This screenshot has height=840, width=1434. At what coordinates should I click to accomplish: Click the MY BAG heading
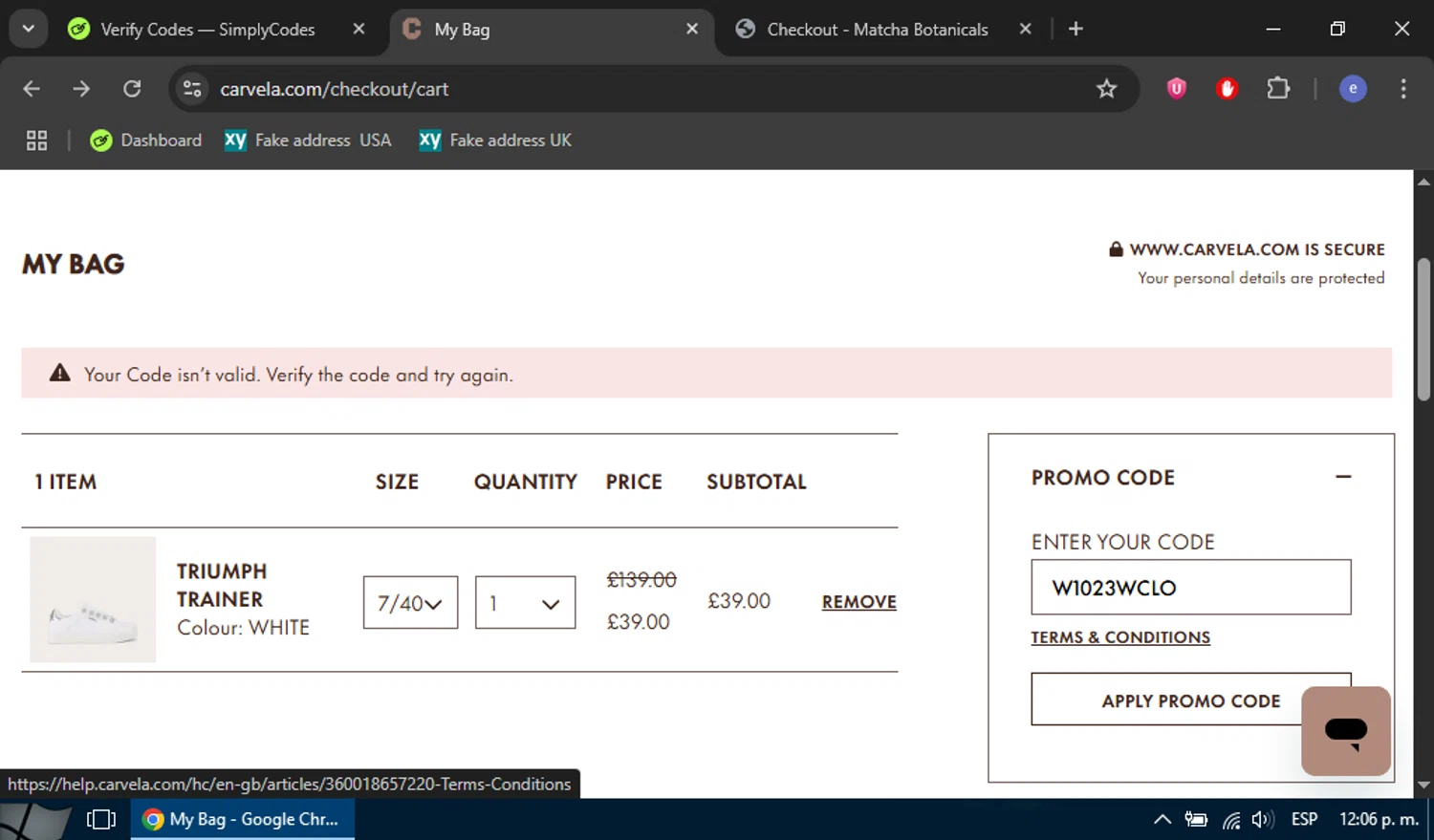[x=74, y=265]
